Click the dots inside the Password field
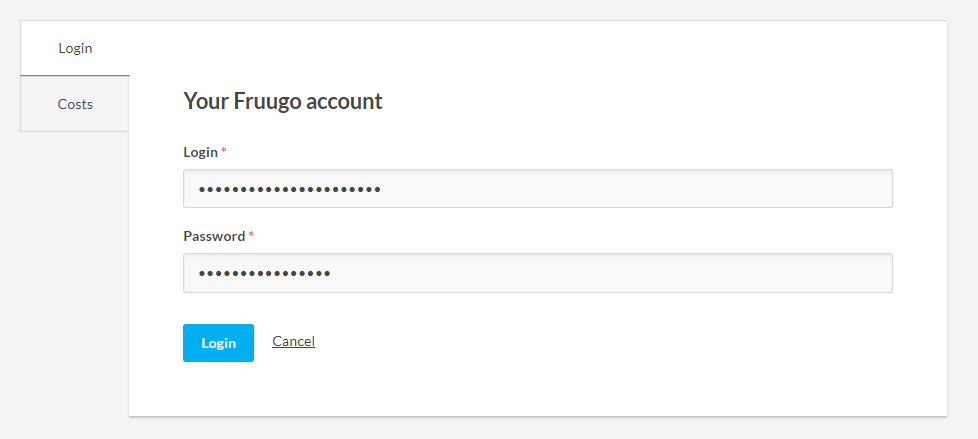Screen dimensions: 978x439 pyautogui.click(x=264, y=273)
